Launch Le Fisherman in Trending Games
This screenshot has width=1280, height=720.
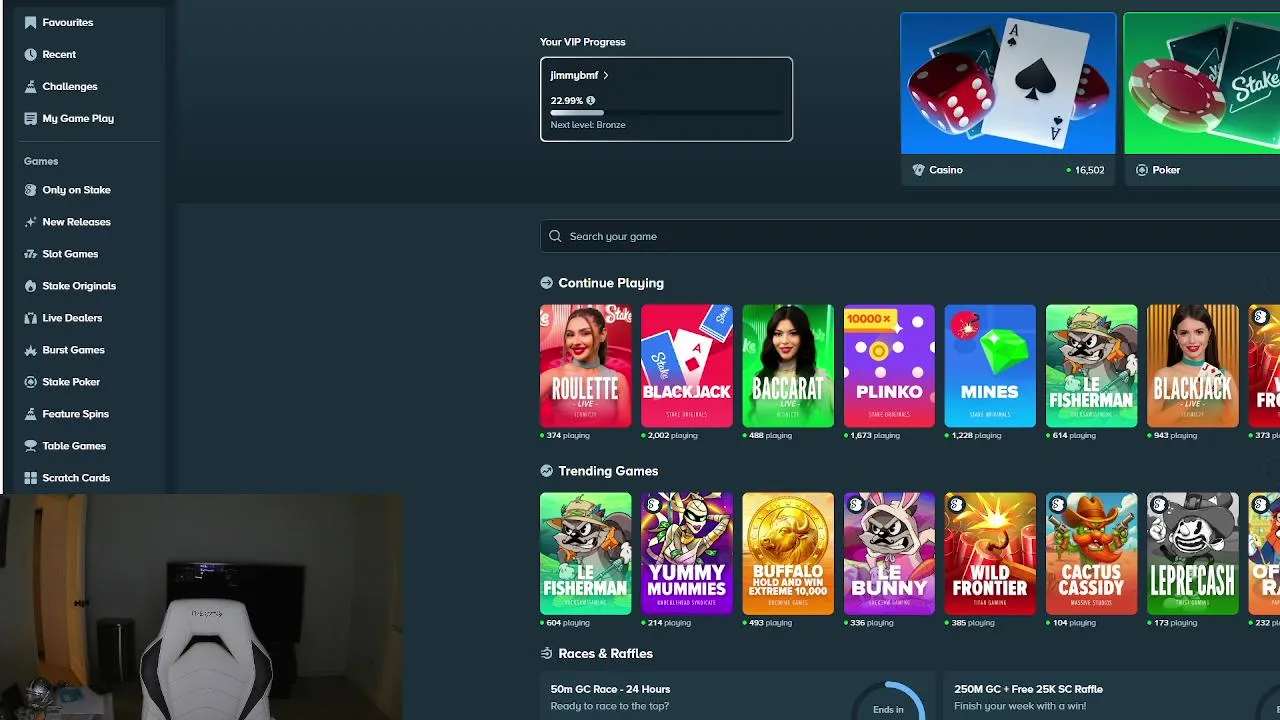pyautogui.click(x=586, y=553)
